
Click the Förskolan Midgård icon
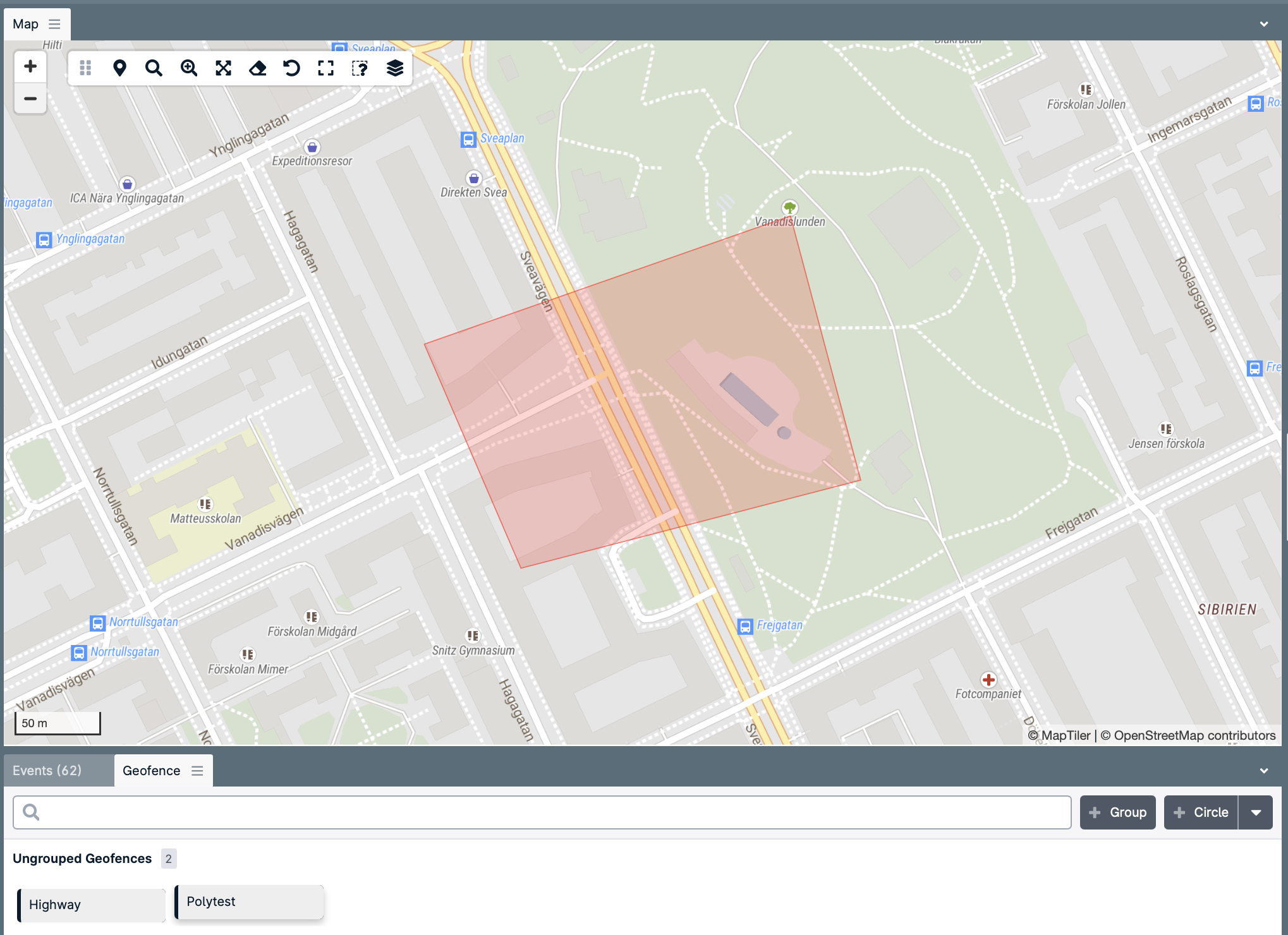tap(312, 617)
